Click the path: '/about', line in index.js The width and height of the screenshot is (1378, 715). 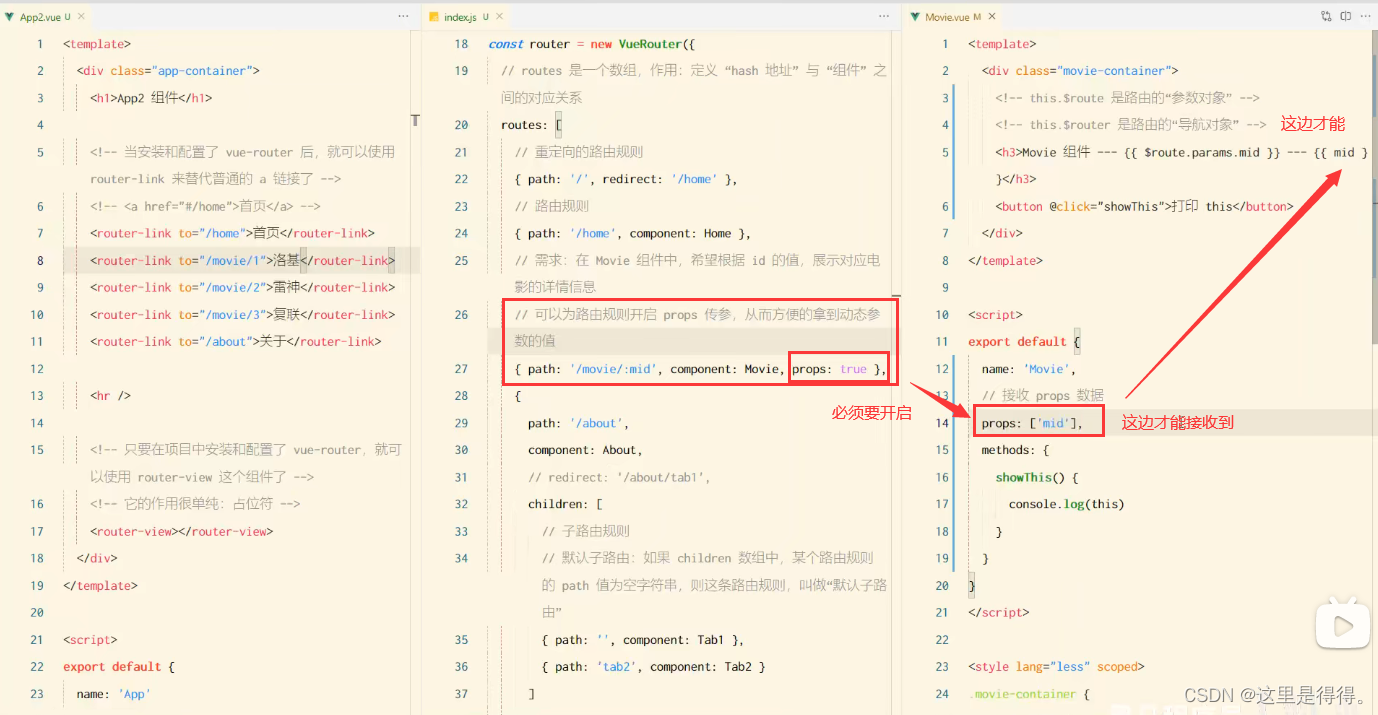tap(579, 423)
